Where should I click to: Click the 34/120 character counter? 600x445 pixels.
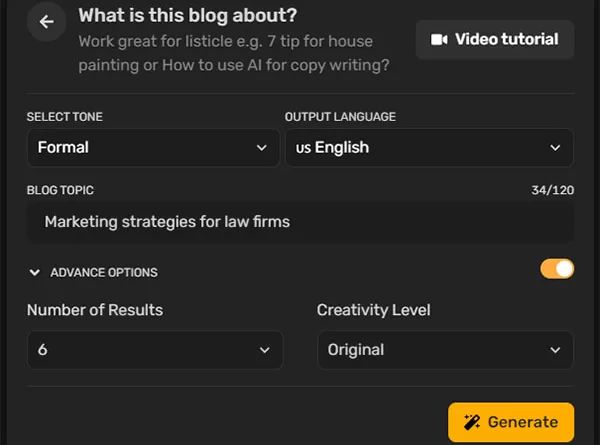pos(553,190)
